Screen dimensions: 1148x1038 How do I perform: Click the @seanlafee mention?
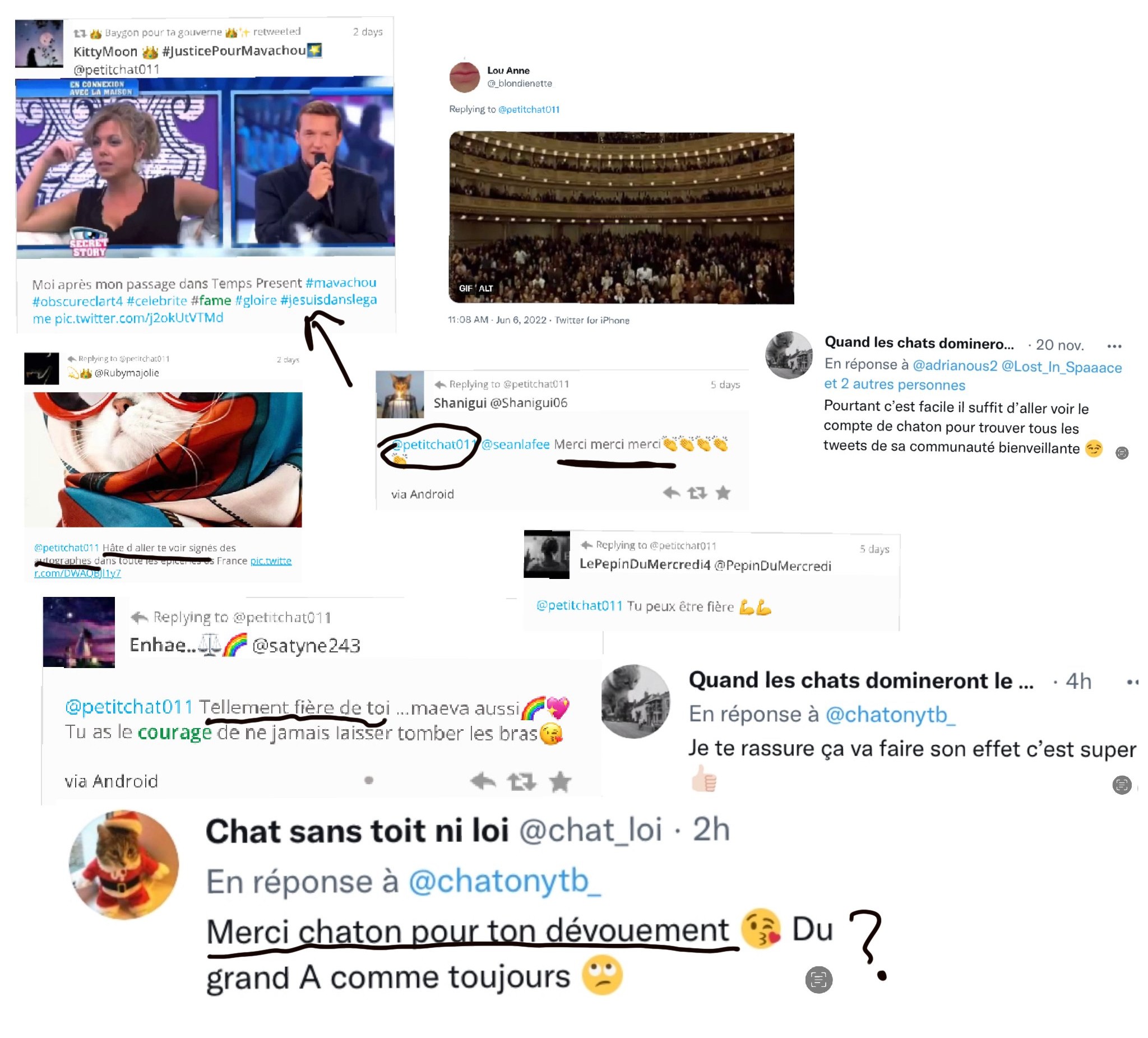click(516, 444)
